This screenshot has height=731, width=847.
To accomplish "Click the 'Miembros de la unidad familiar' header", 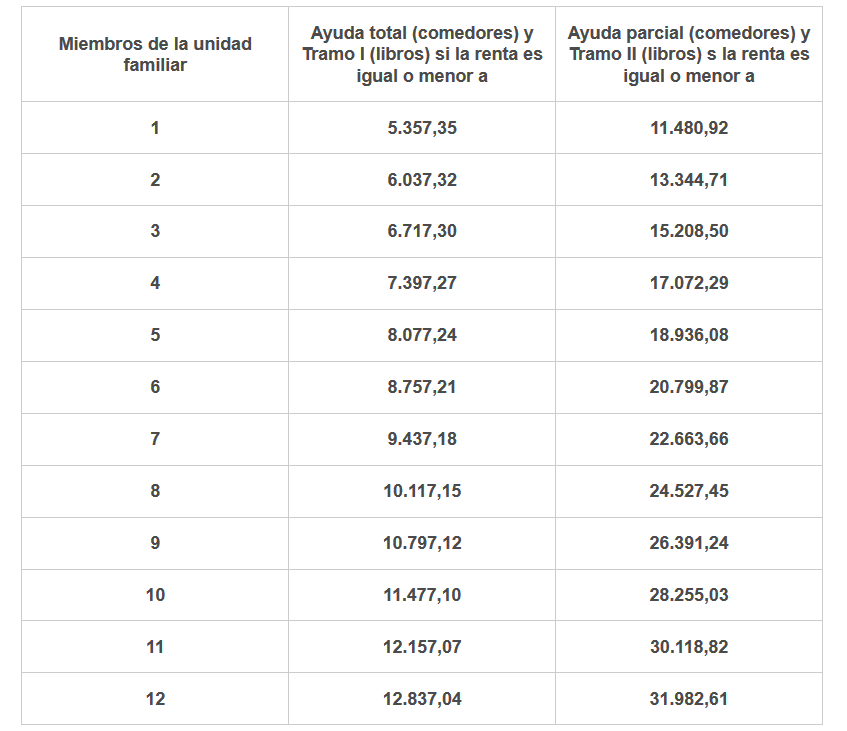I will [155, 54].
